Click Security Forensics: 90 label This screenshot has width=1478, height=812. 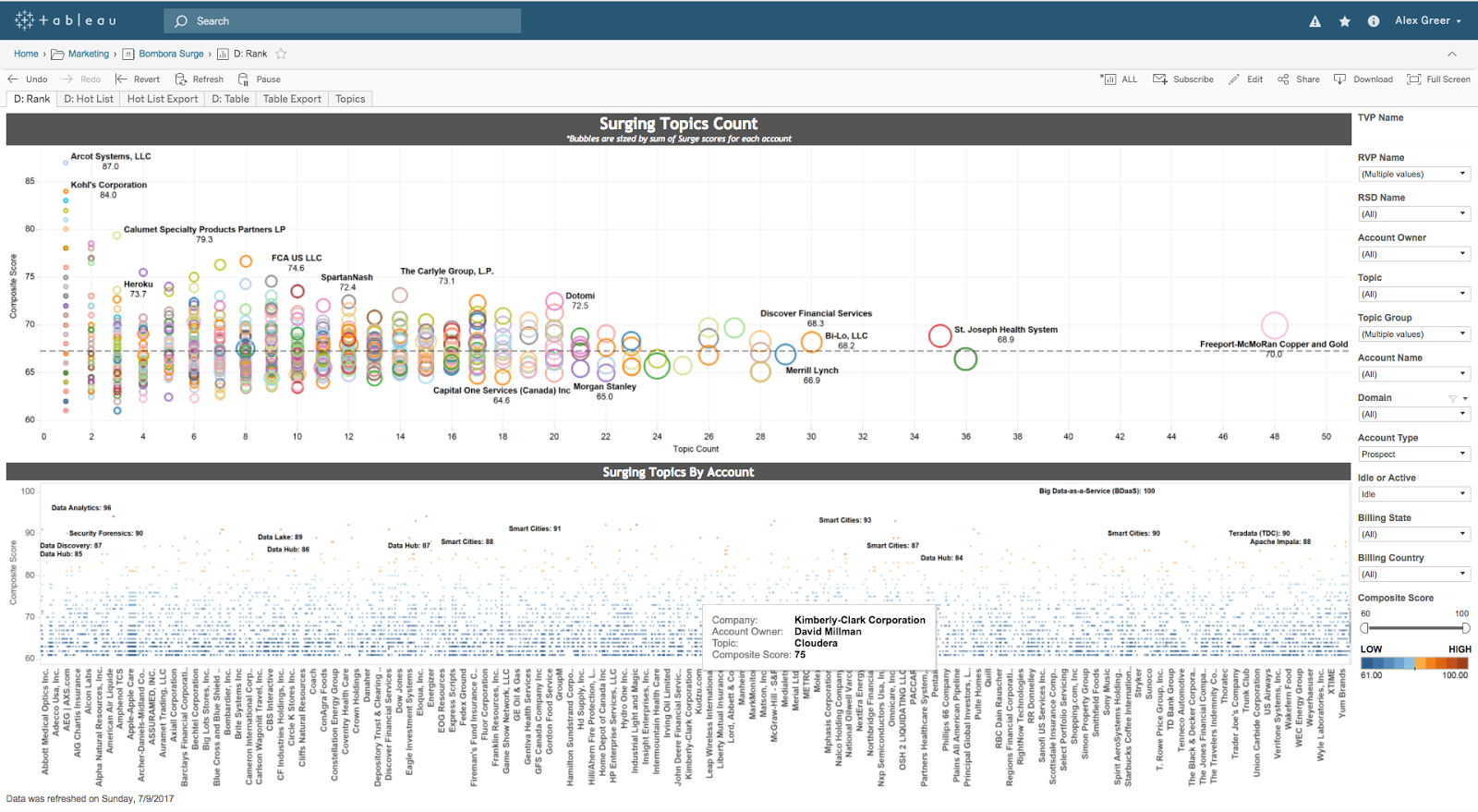(x=106, y=533)
